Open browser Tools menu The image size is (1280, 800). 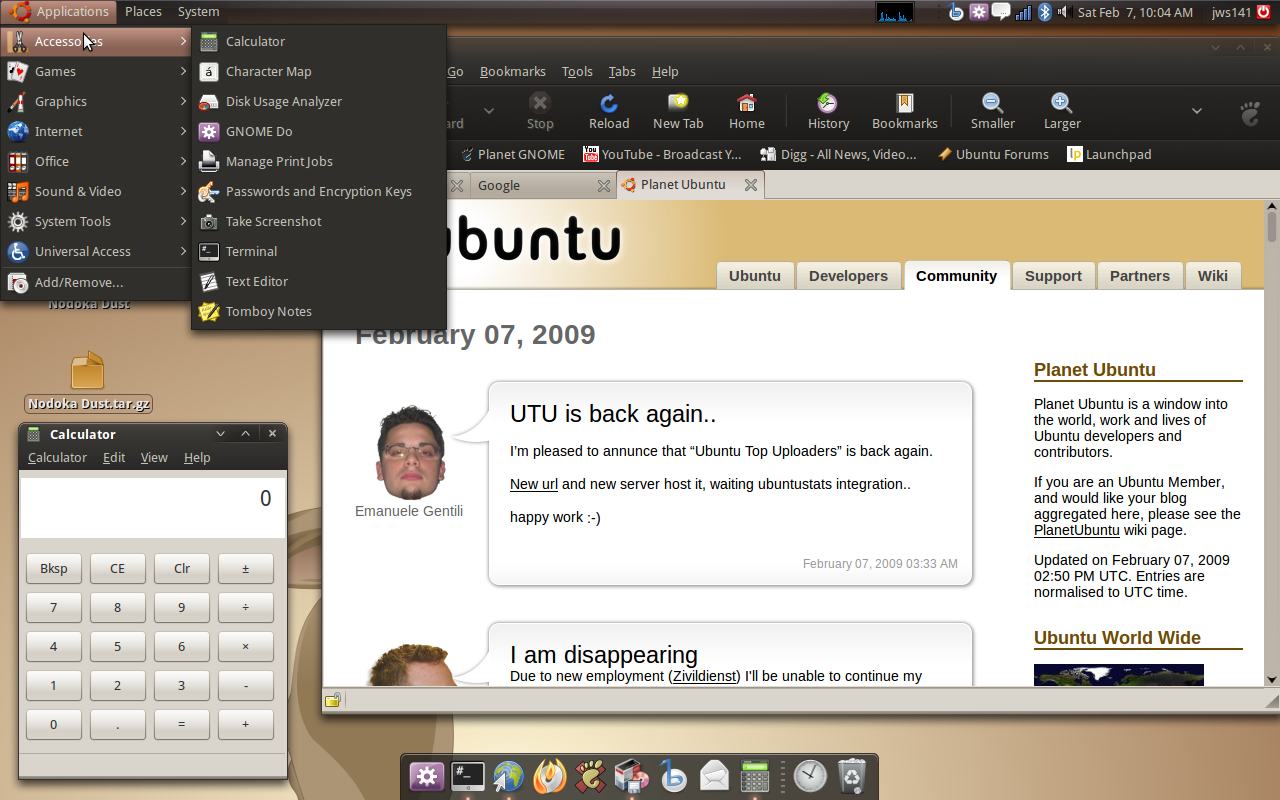pos(577,71)
